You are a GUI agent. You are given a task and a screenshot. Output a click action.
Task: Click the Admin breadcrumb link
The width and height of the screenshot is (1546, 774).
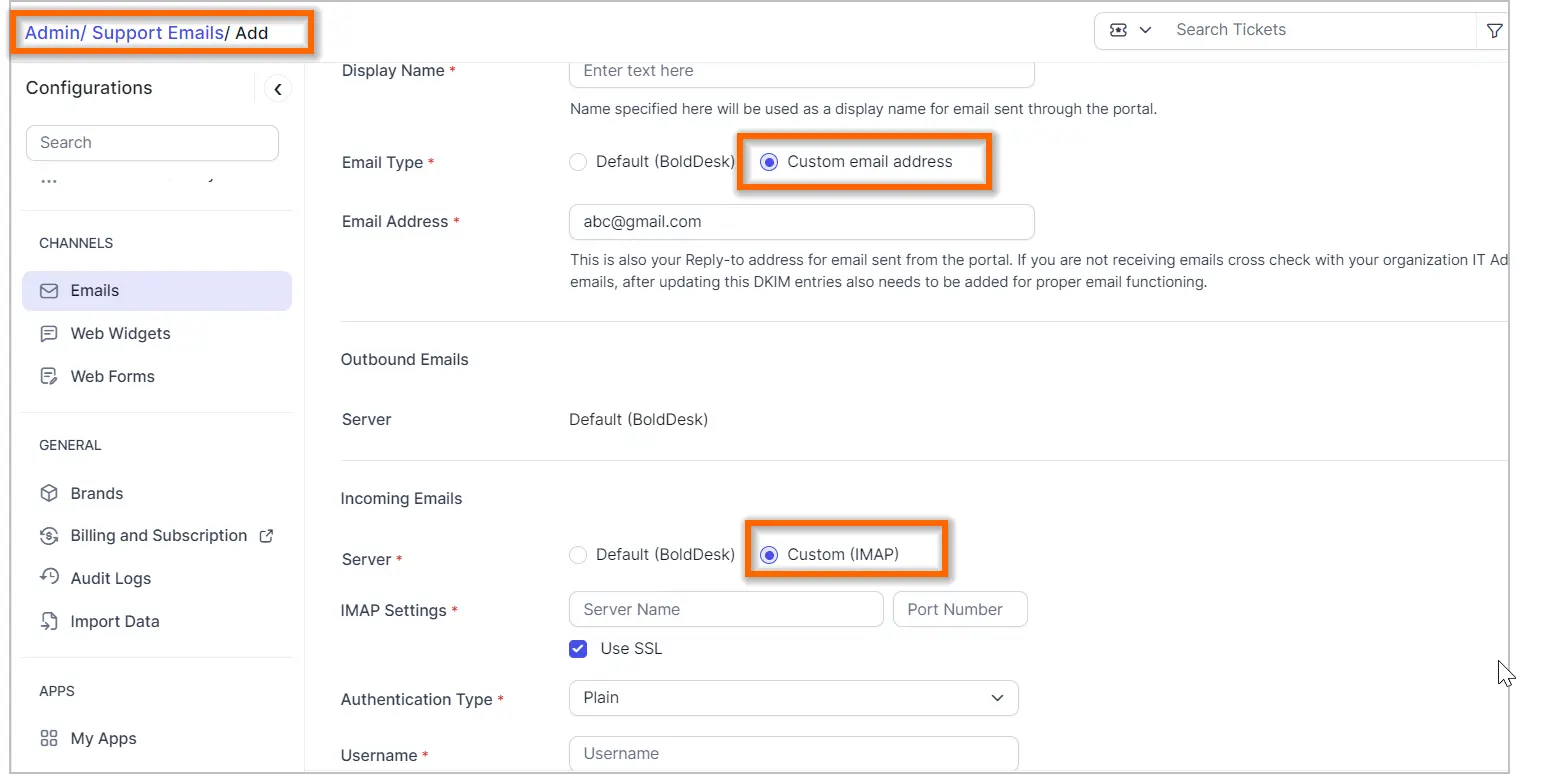click(x=52, y=33)
